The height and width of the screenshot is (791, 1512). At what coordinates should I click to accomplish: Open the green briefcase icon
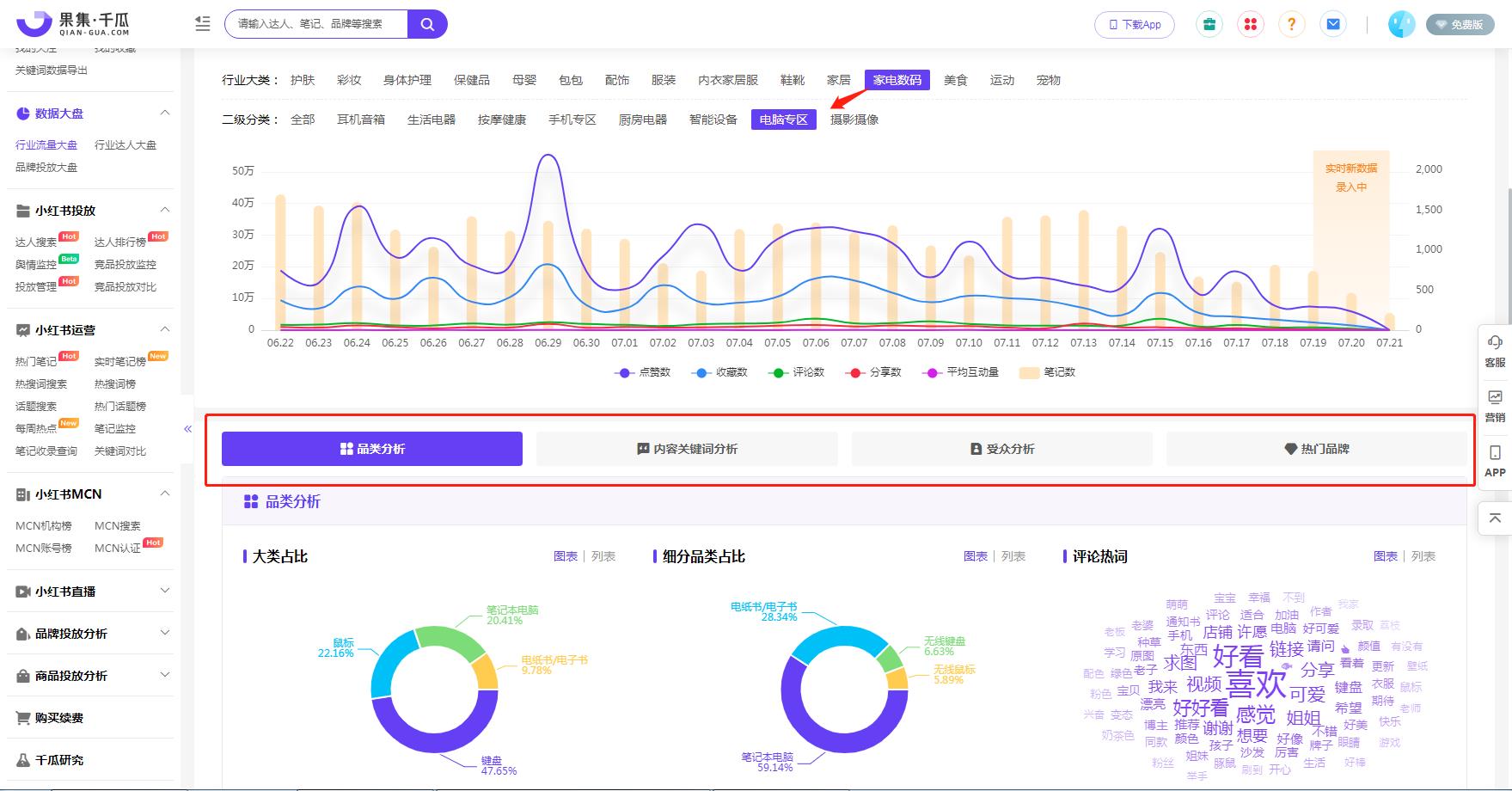(1209, 24)
